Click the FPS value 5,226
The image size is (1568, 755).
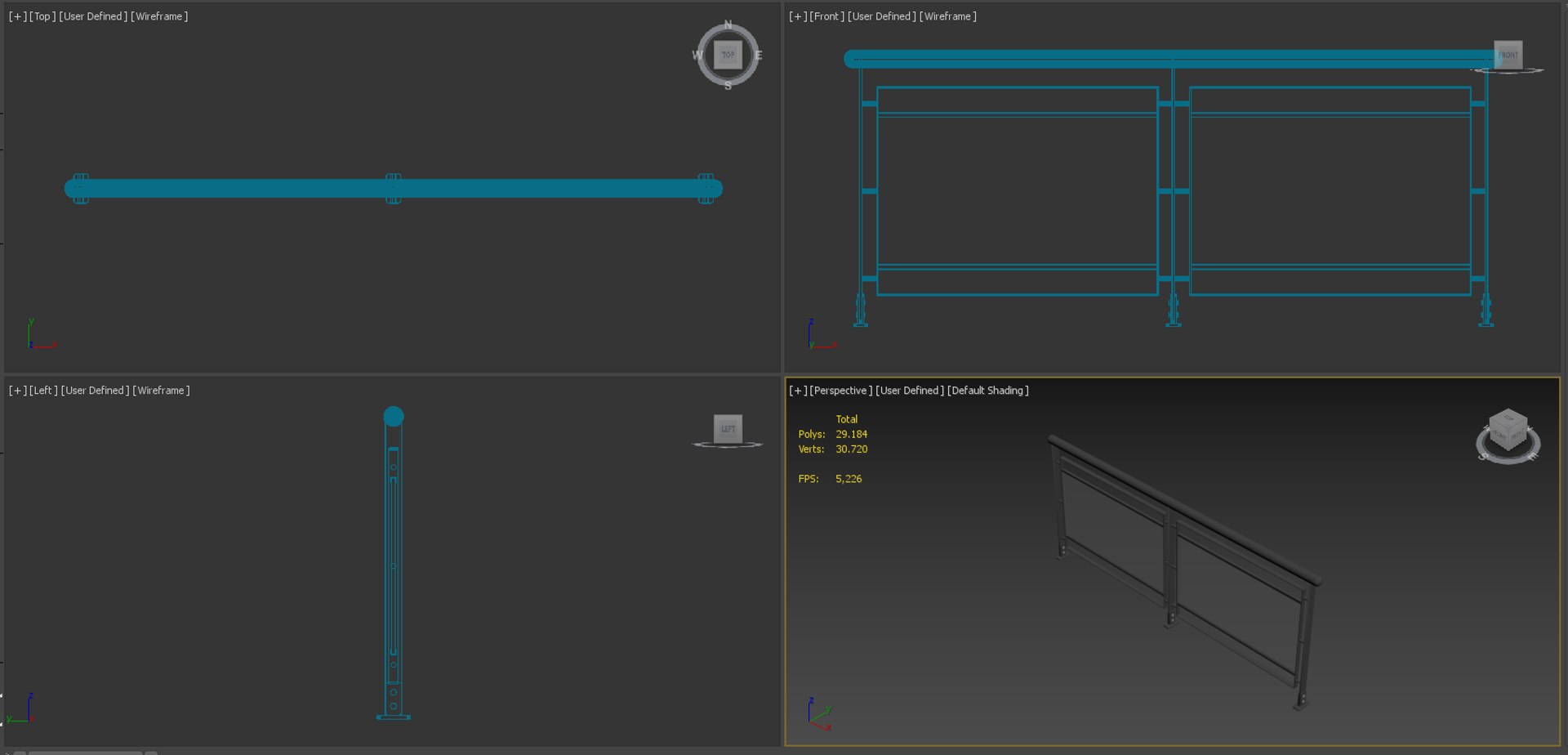point(849,479)
